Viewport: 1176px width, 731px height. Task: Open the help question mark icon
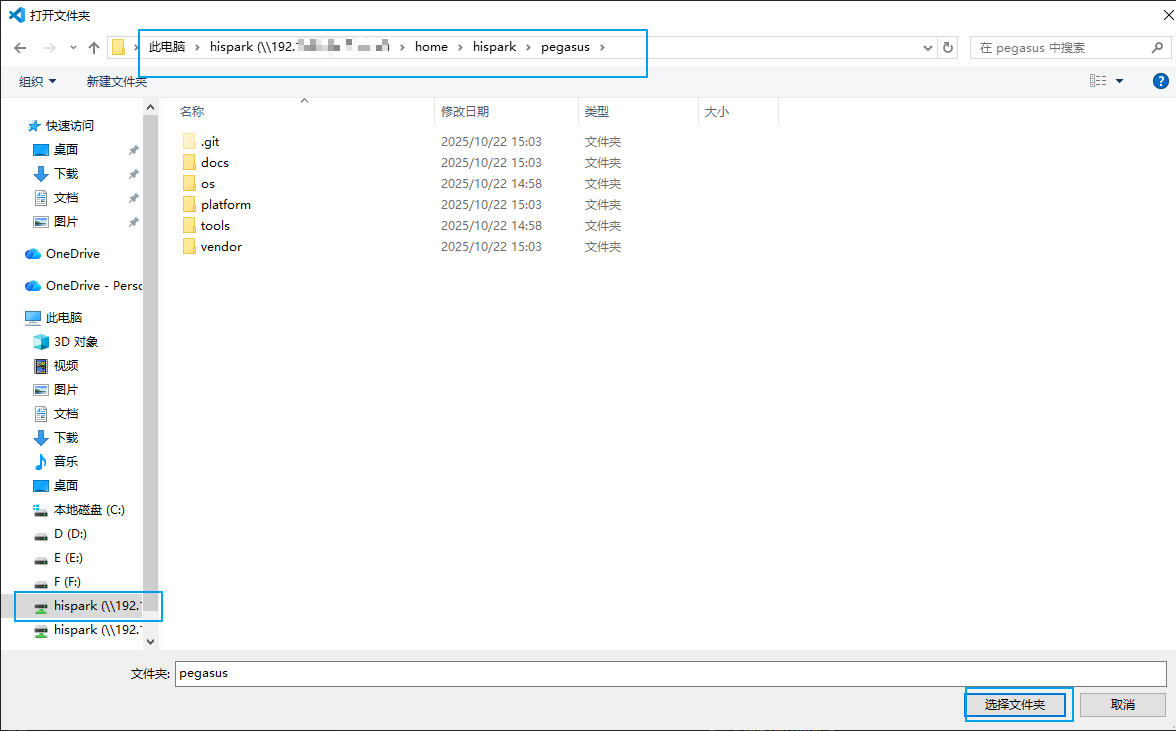[1160, 81]
